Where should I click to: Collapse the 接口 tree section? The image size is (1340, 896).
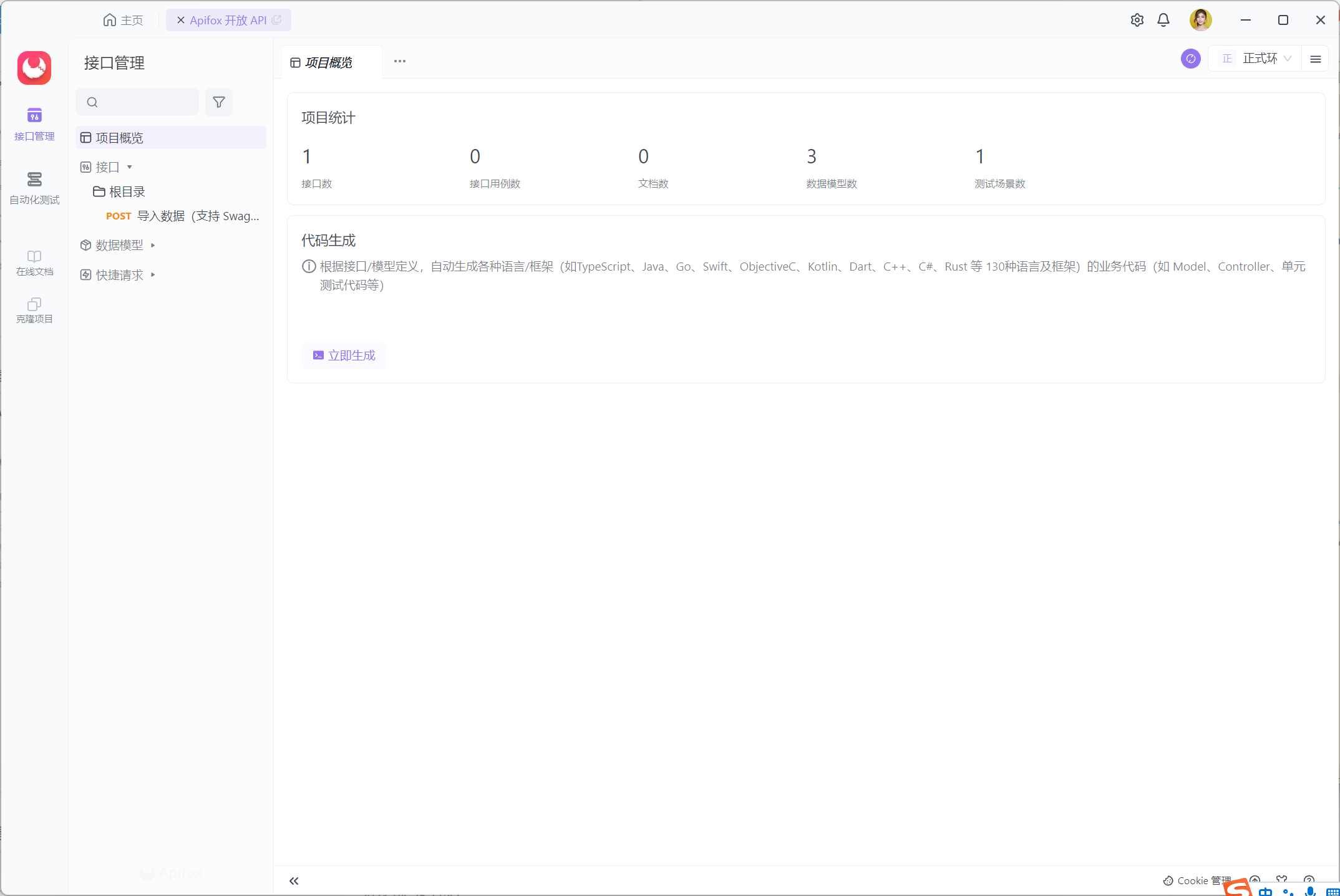[x=130, y=167]
